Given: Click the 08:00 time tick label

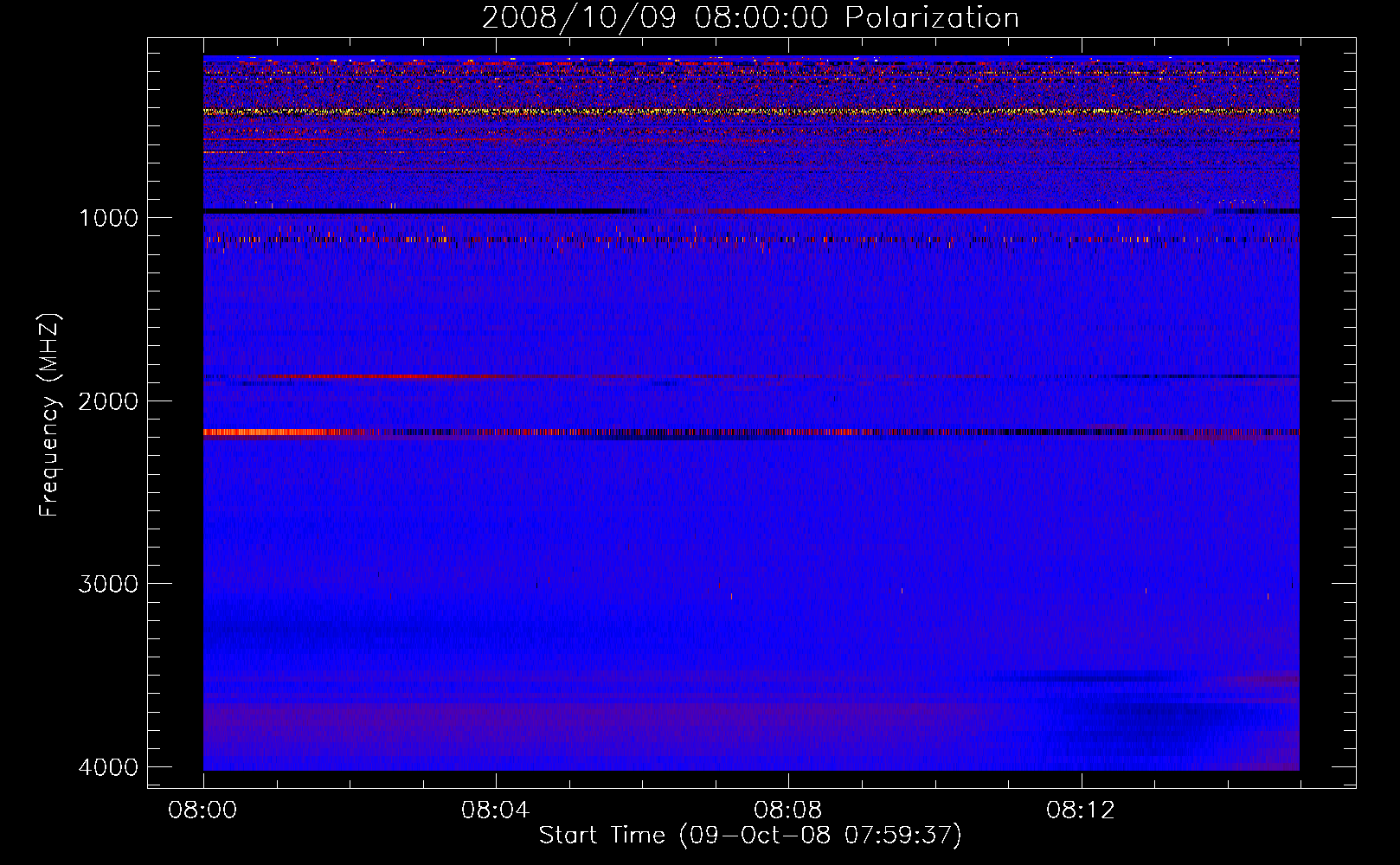Looking at the screenshot, I should [x=202, y=811].
